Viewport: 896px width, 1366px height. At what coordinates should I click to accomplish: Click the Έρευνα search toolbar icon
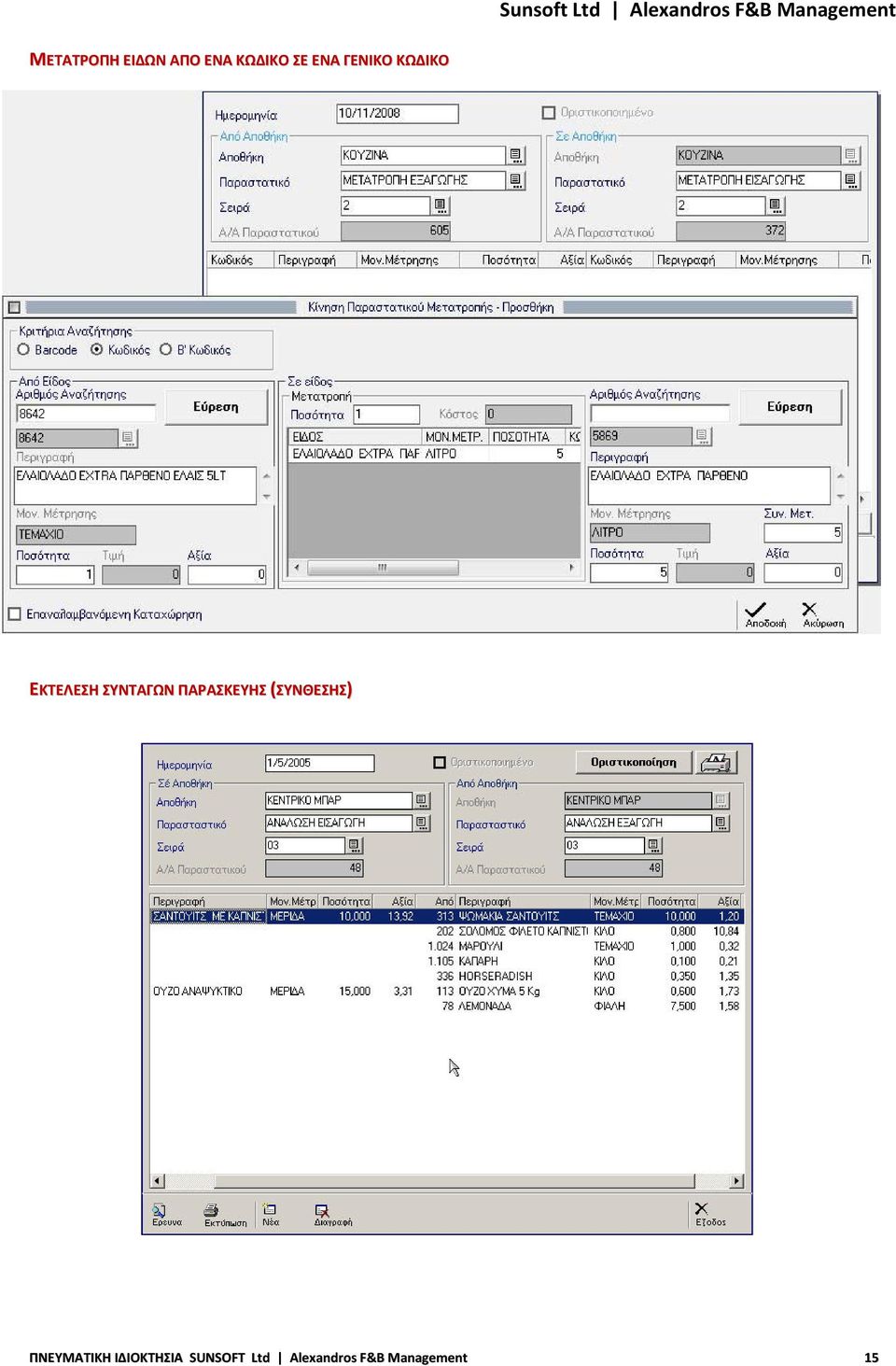coord(160,1209)
